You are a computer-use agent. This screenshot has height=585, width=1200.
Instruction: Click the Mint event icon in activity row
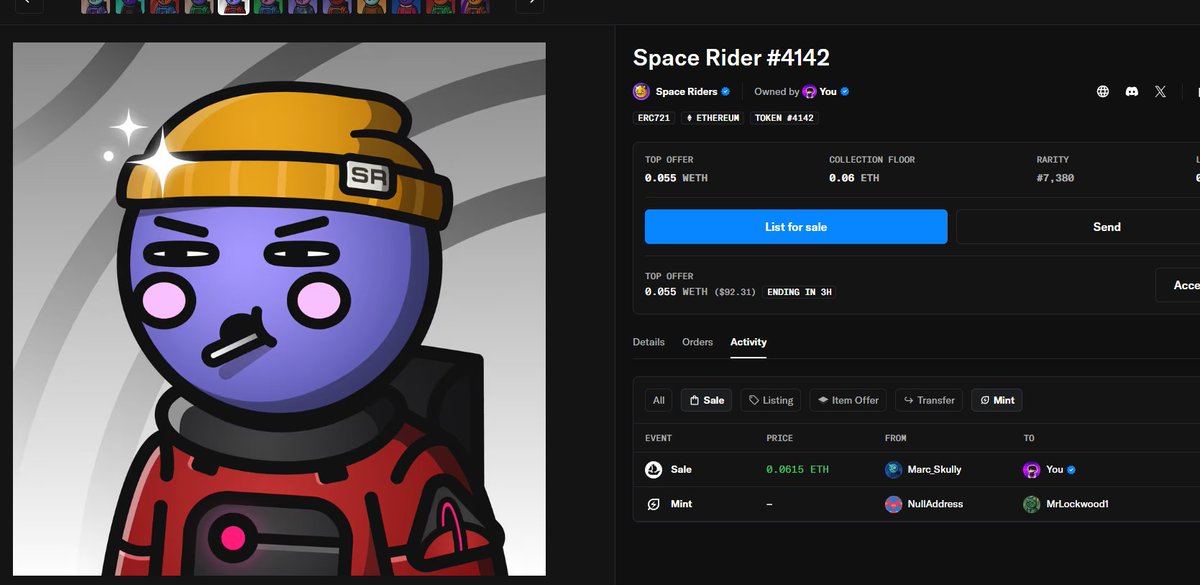[654, 504]
